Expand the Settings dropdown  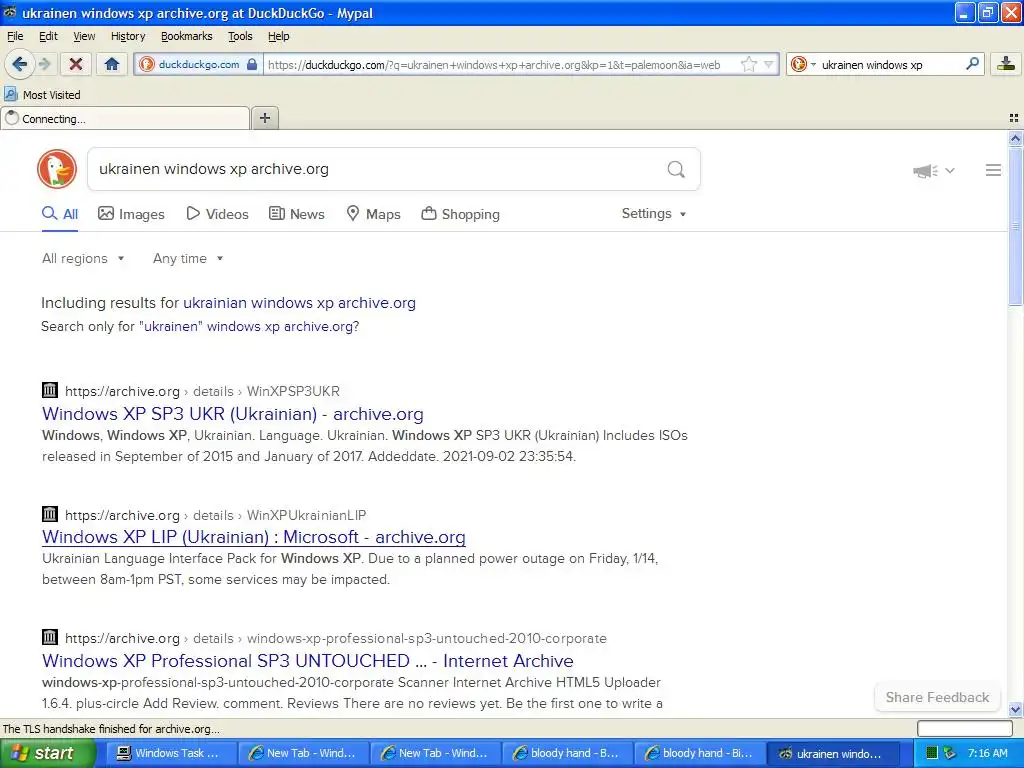click(654, 214)
